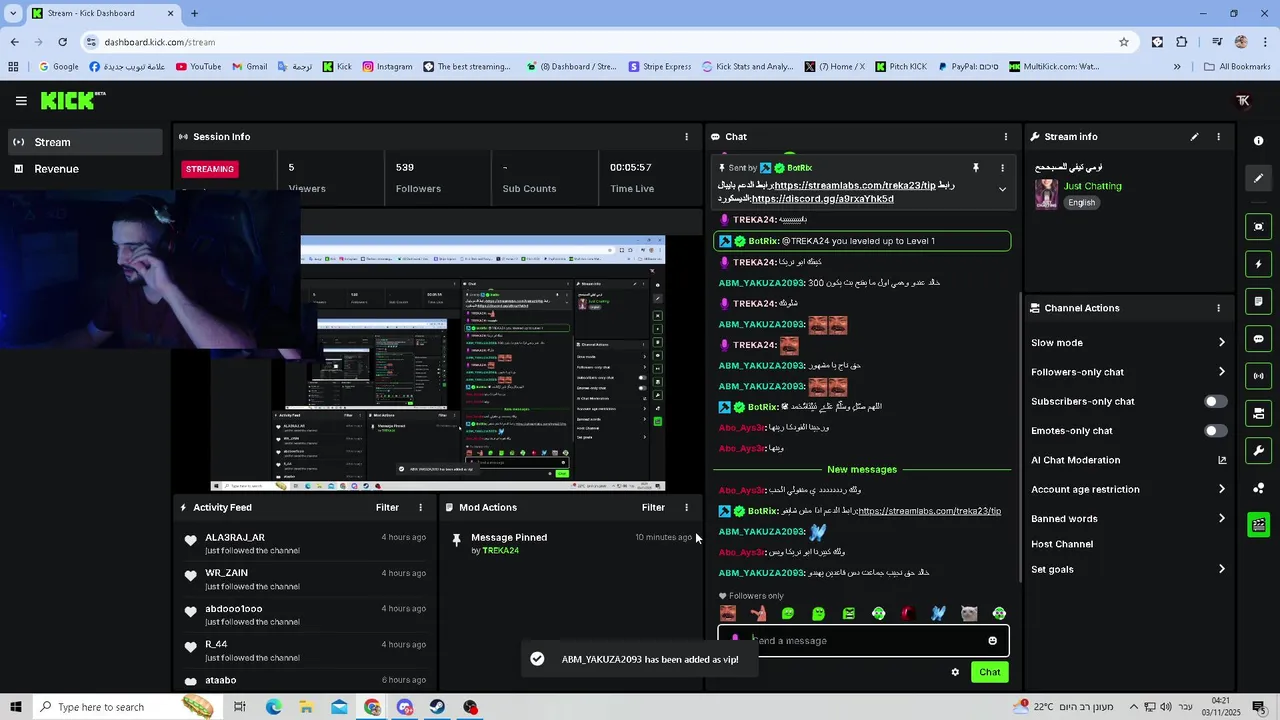Toggle the lightning bolt icon in right sidebar
The width and height of the screenshot is (1280, 720).
[1259, 264]
